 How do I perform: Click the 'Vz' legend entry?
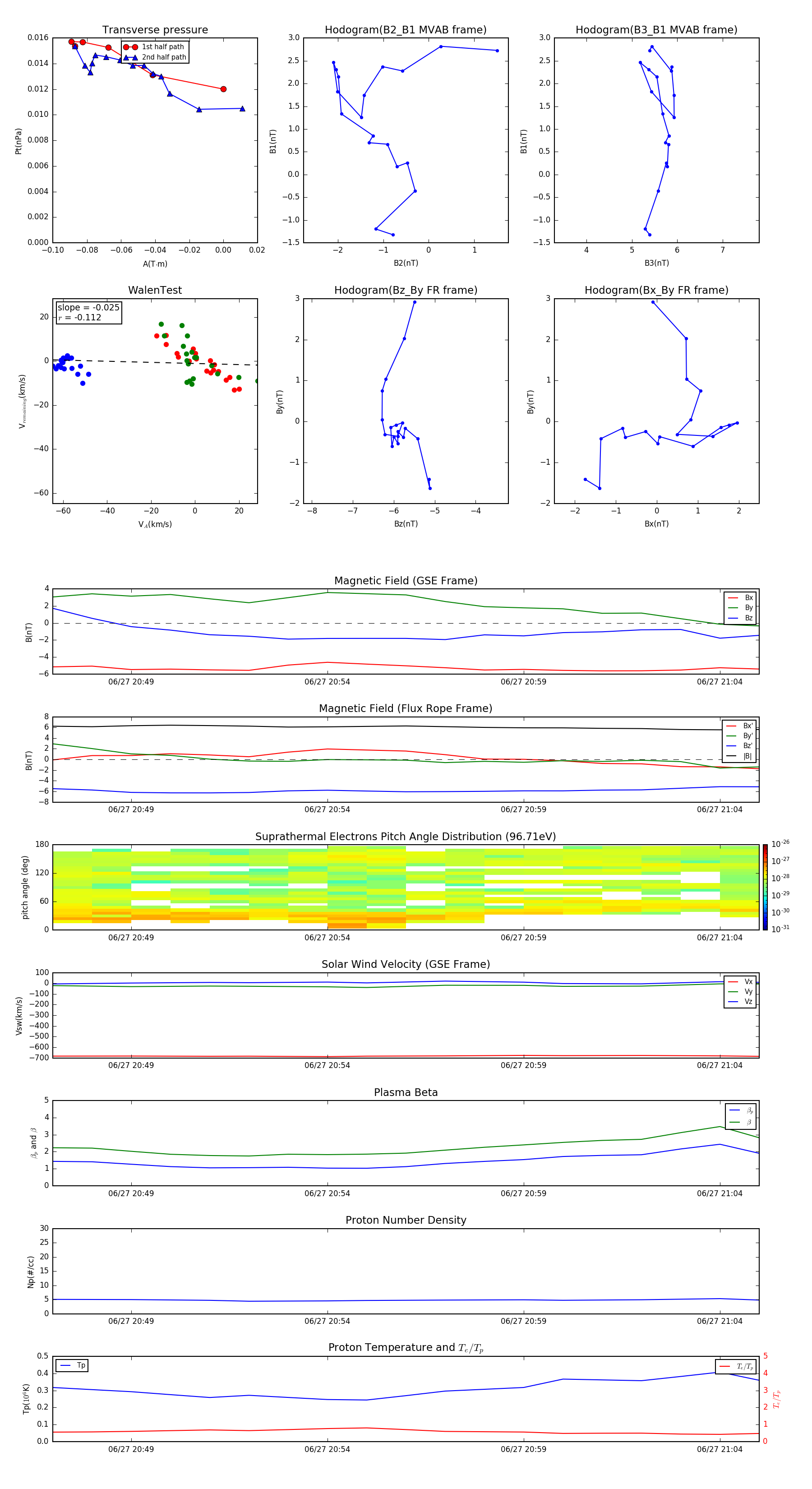(x=740, y=1002)
